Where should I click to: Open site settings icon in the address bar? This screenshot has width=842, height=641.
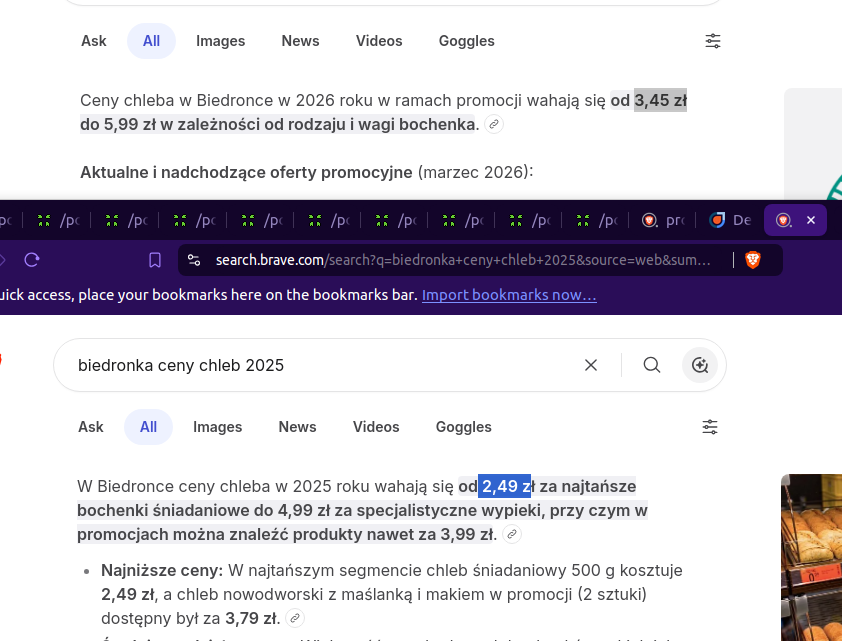click(194, 260)
